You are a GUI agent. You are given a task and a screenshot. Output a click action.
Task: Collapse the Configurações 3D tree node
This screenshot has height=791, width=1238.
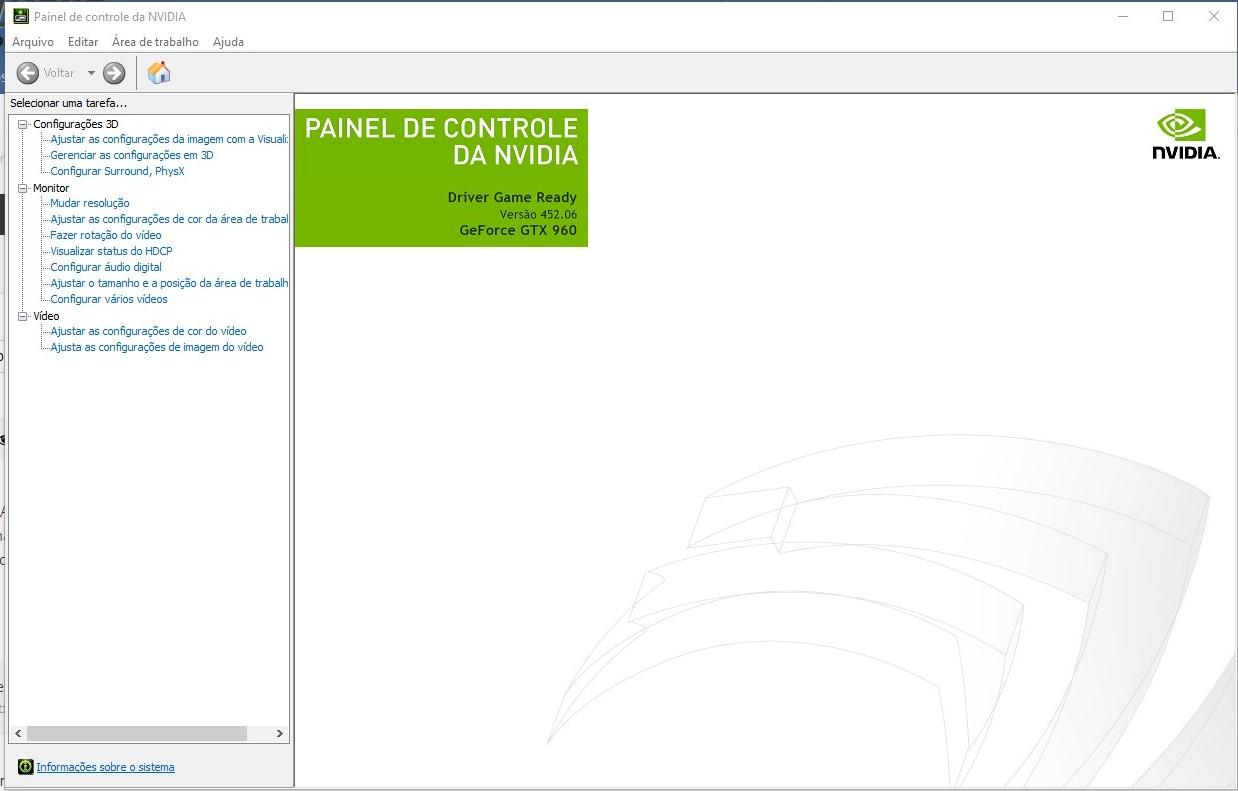[x=23, y=124]
